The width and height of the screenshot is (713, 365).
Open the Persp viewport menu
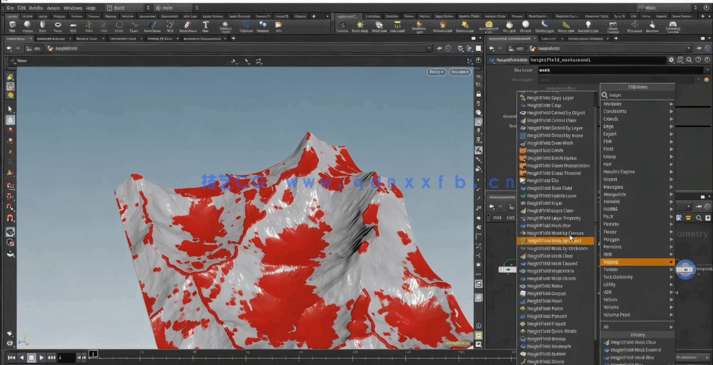437,72
